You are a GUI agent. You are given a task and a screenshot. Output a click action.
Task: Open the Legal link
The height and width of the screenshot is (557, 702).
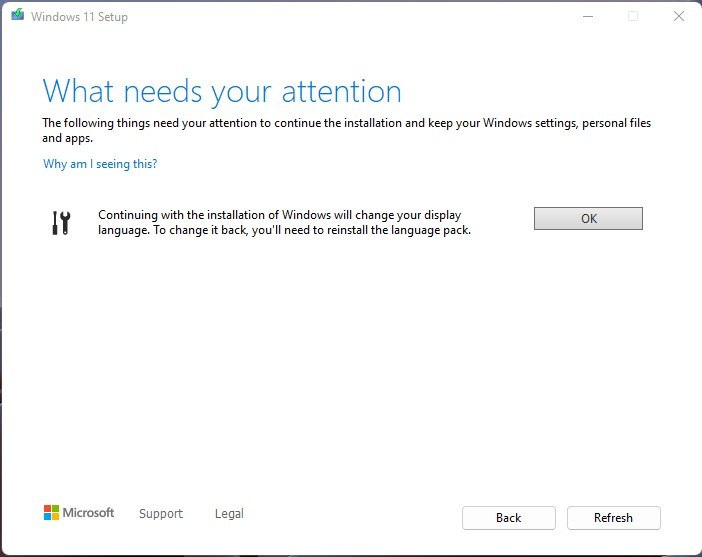tap(229, 514)
